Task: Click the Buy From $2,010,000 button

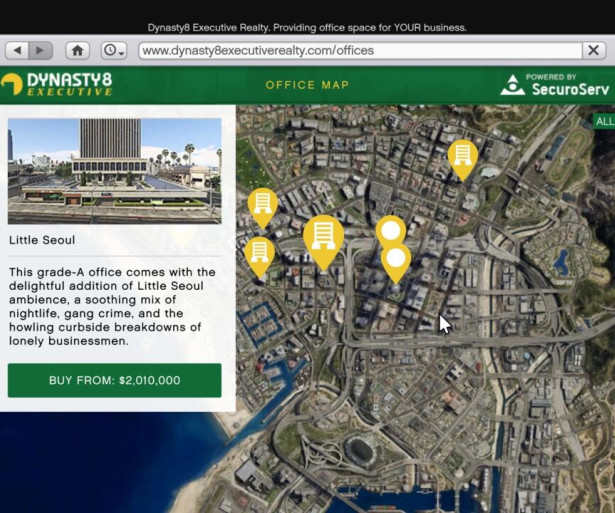Action: 115,380
